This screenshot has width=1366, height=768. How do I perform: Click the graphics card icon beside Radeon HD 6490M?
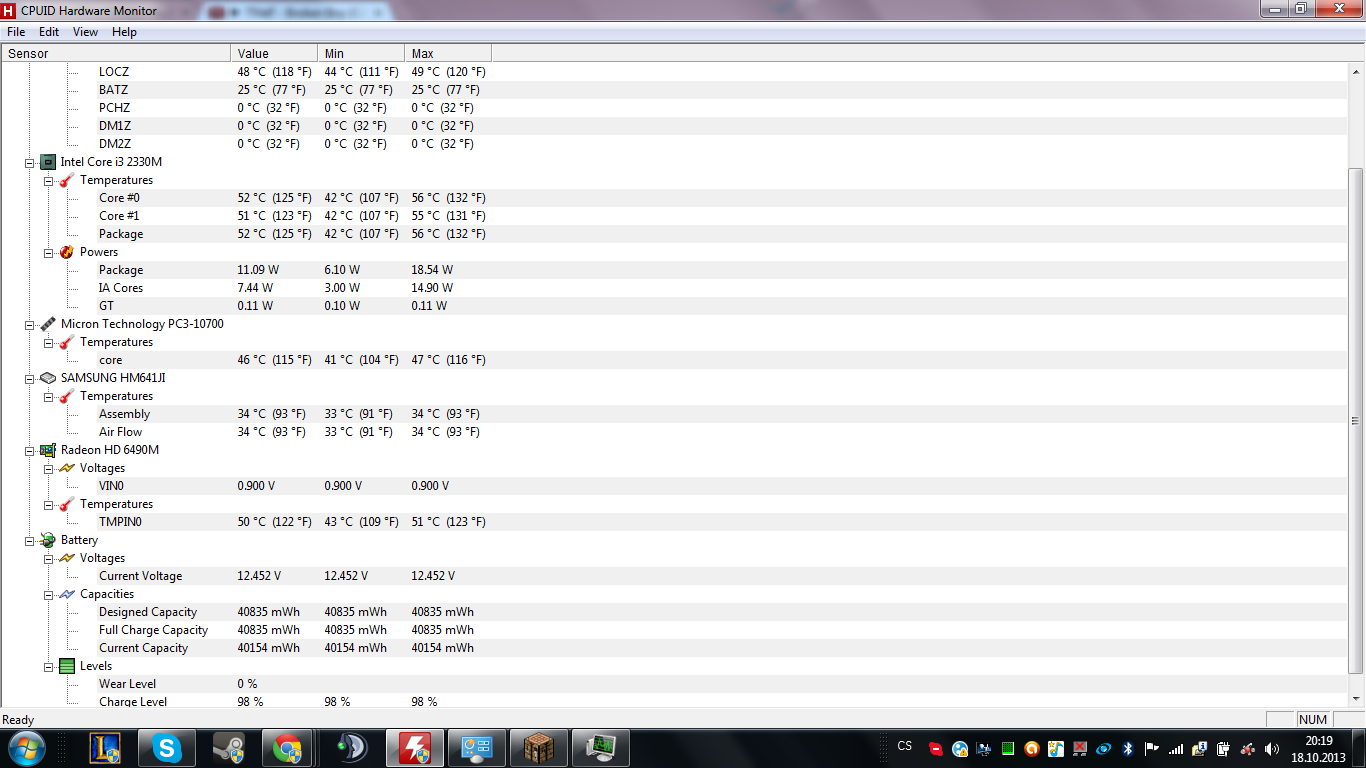click(47, 450)
